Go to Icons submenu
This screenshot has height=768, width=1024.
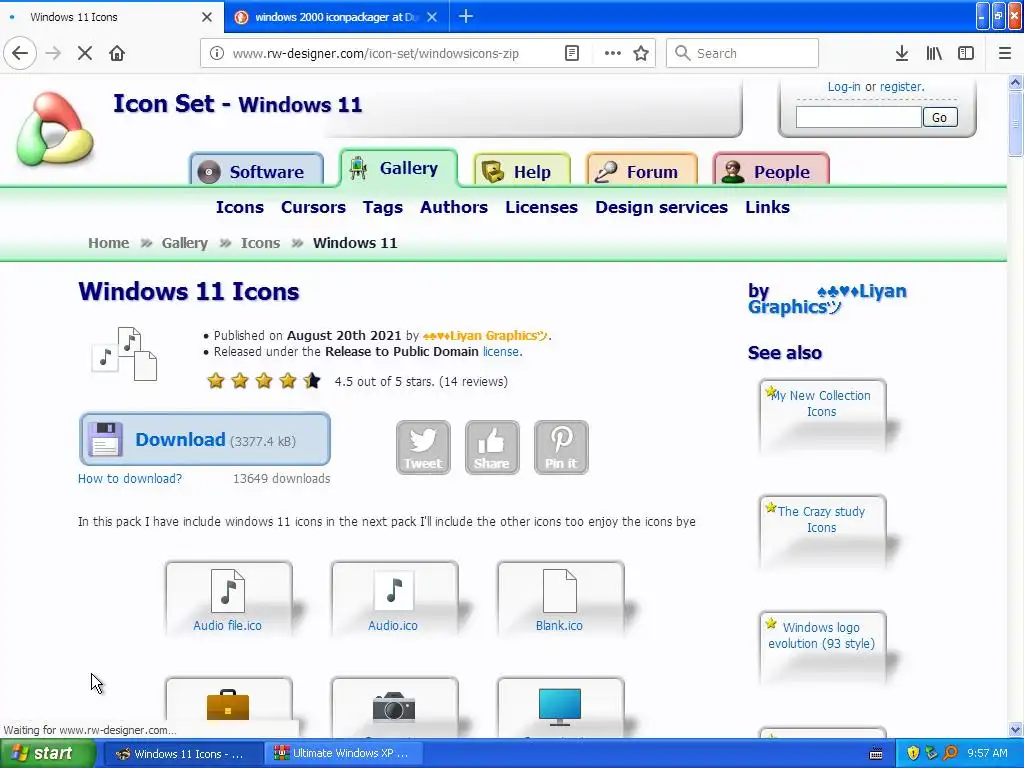pos(240,207)
